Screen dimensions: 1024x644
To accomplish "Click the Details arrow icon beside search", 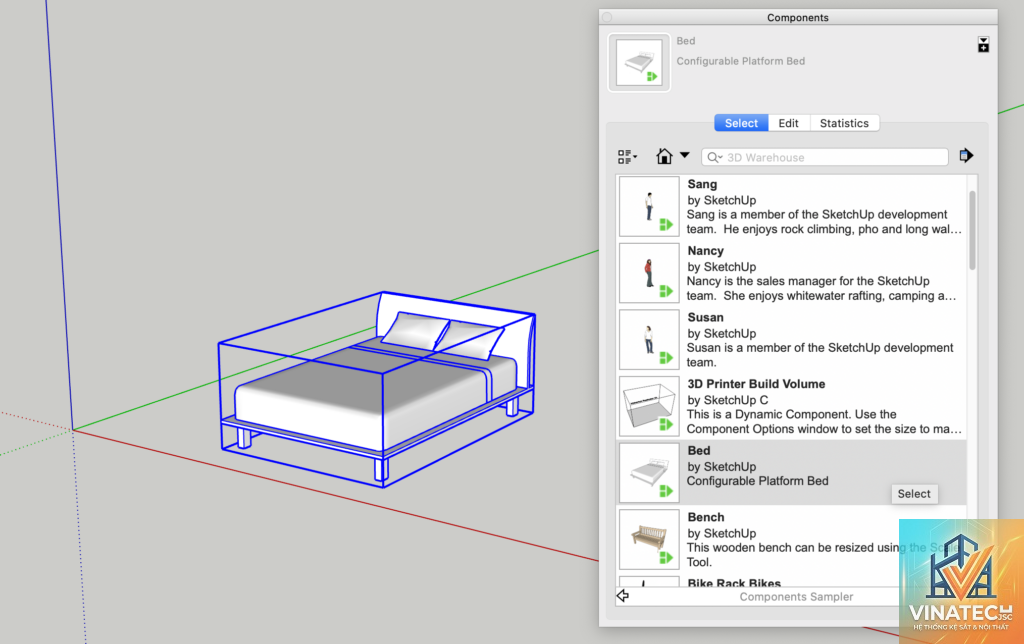I will click(966, 155).
